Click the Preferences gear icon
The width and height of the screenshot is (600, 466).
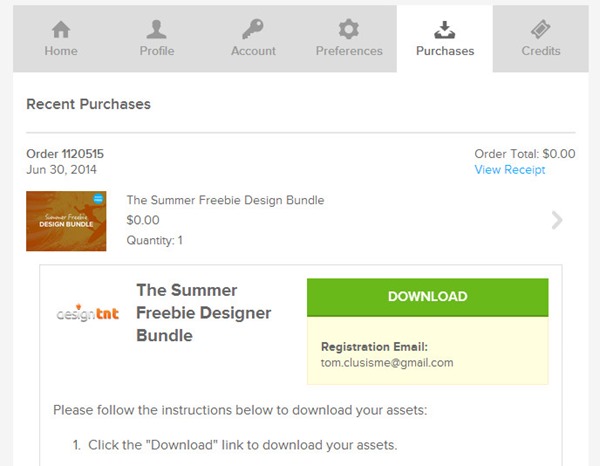(349, 28)
